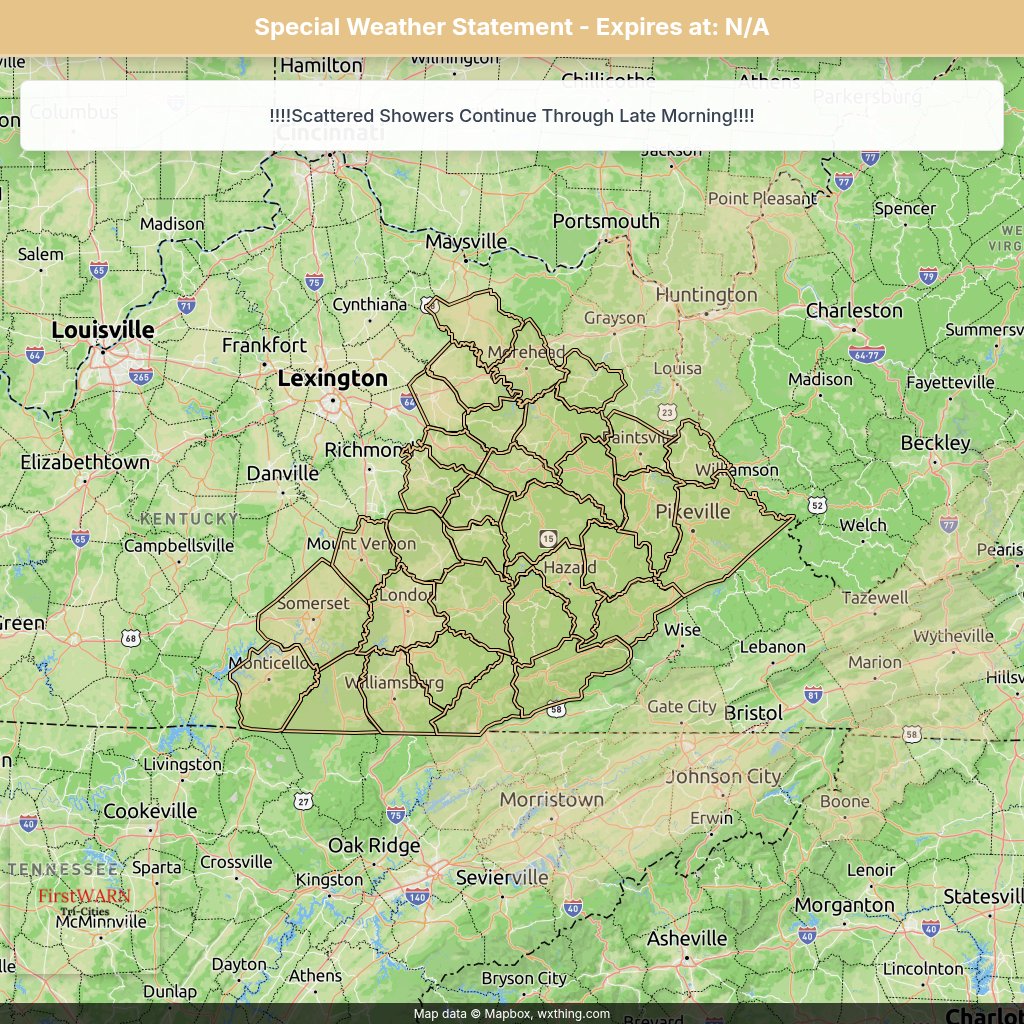Click the Crossville city label

point(236,862)
